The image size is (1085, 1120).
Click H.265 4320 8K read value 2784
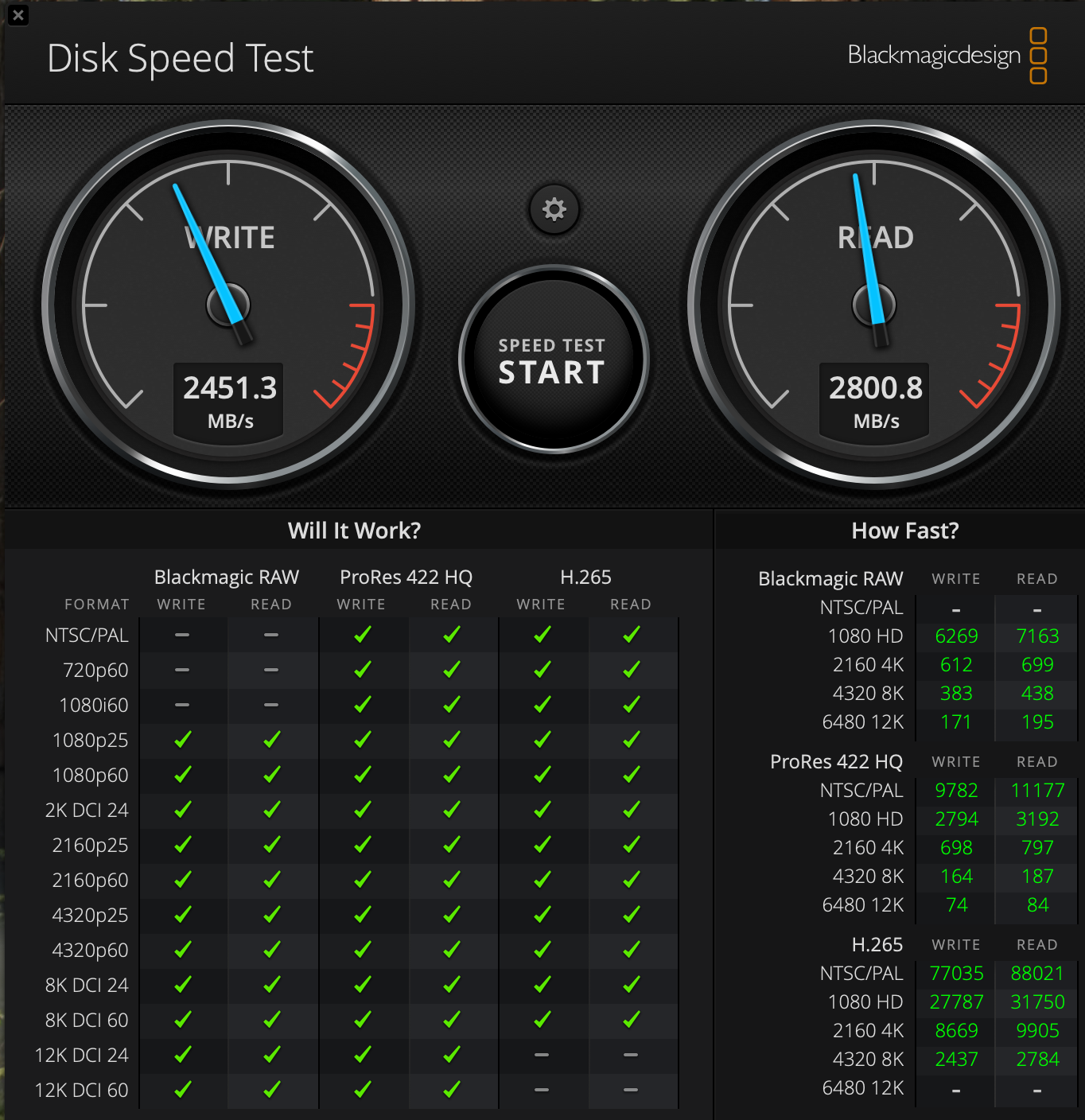pos(1037,1060)
